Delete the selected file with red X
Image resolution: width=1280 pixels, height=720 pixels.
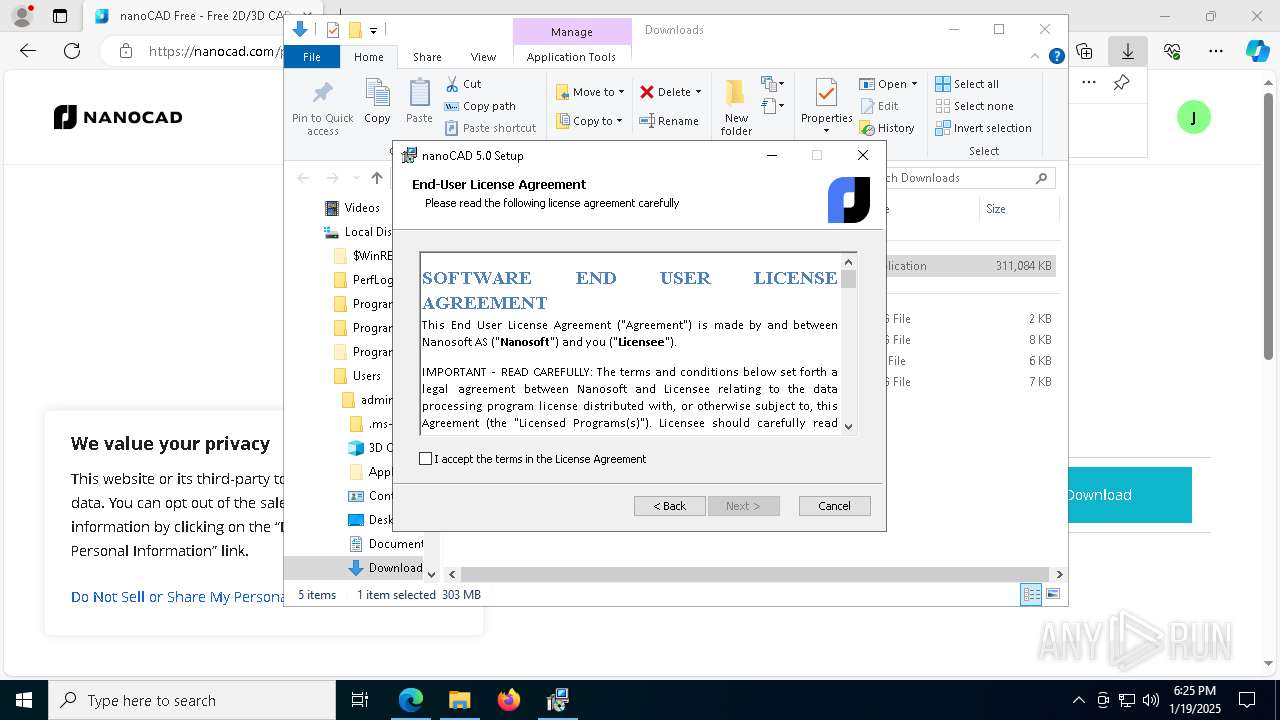click(x=647, y=92)
